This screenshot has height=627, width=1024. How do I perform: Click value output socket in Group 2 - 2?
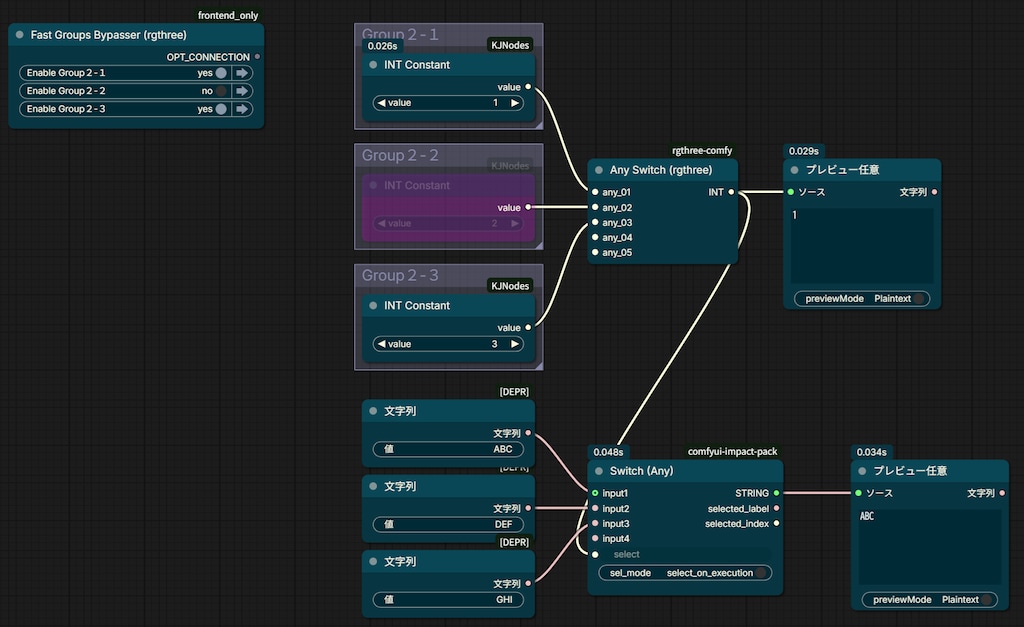coord(528,207)
